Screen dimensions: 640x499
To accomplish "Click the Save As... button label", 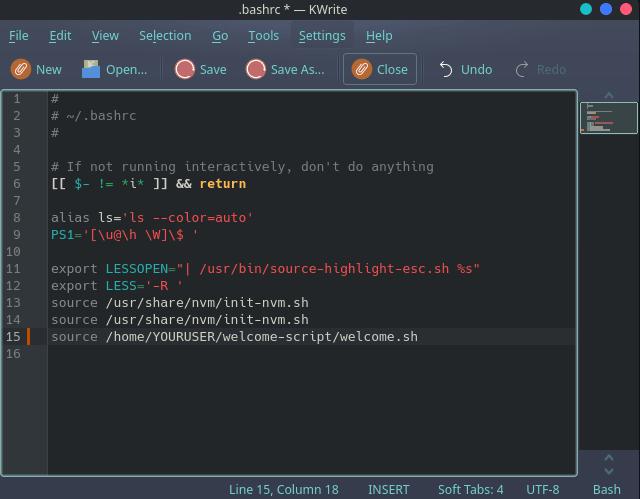I will (x=298, y=70).
